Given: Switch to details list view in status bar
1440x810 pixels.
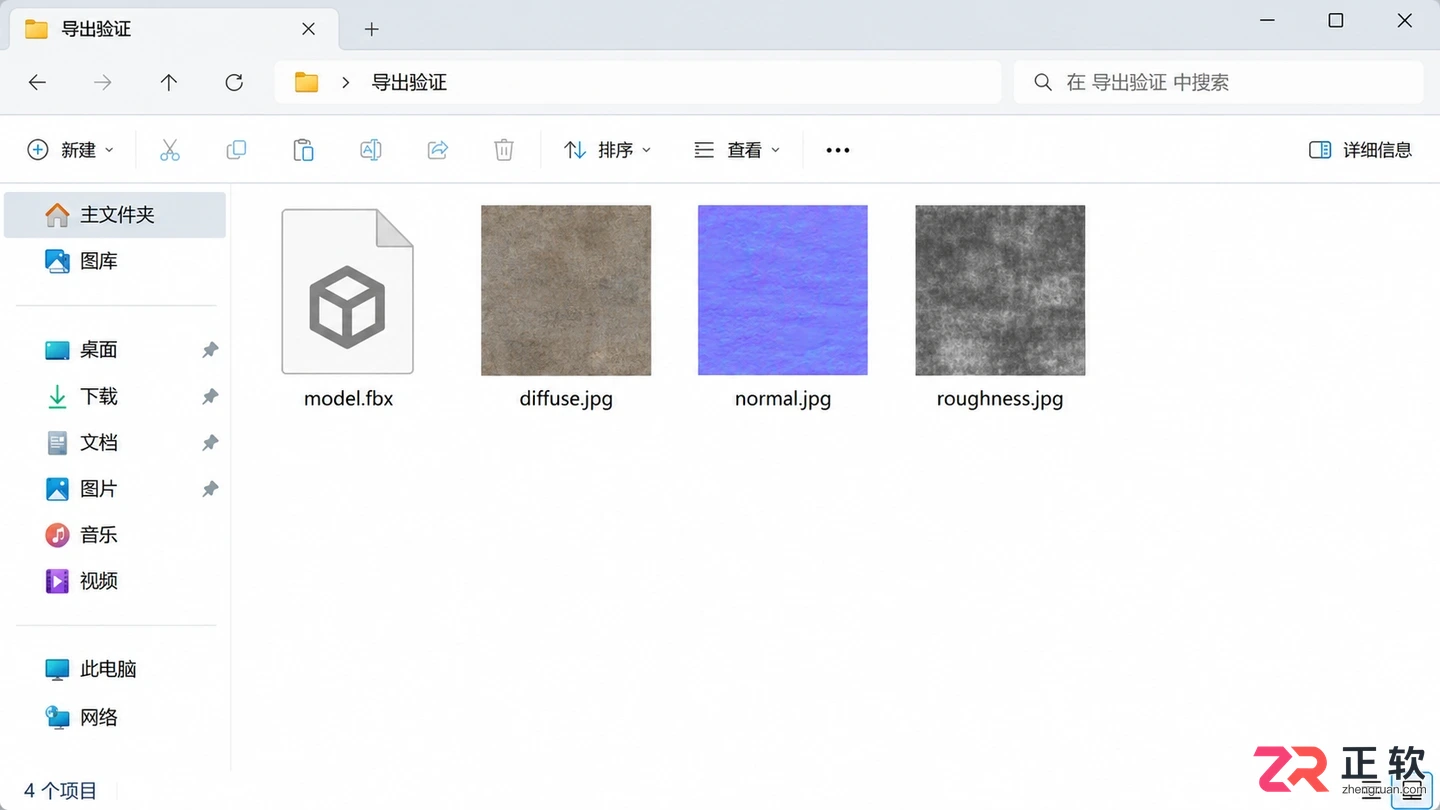Looking at the screenshot, I should point(1371,791).
